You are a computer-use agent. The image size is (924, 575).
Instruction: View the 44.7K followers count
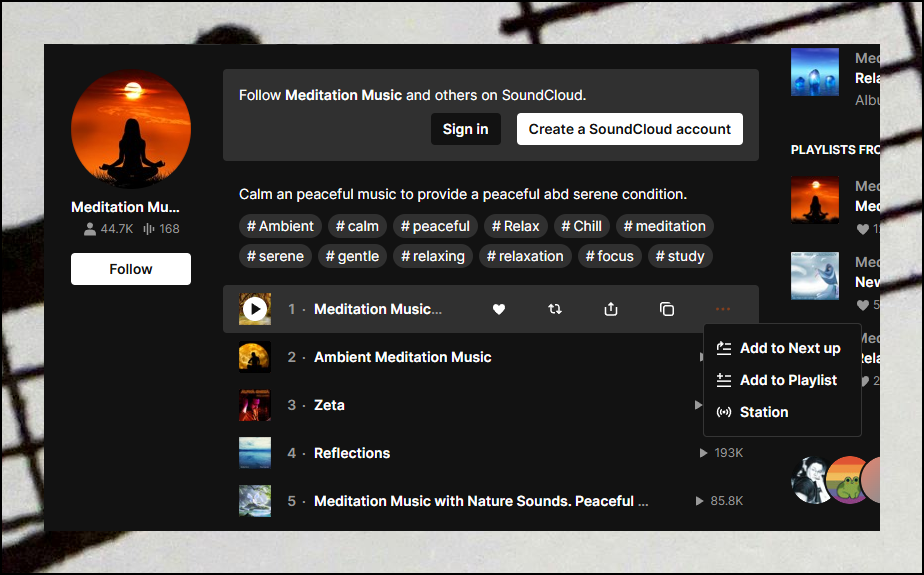click(x=108, y=229)
